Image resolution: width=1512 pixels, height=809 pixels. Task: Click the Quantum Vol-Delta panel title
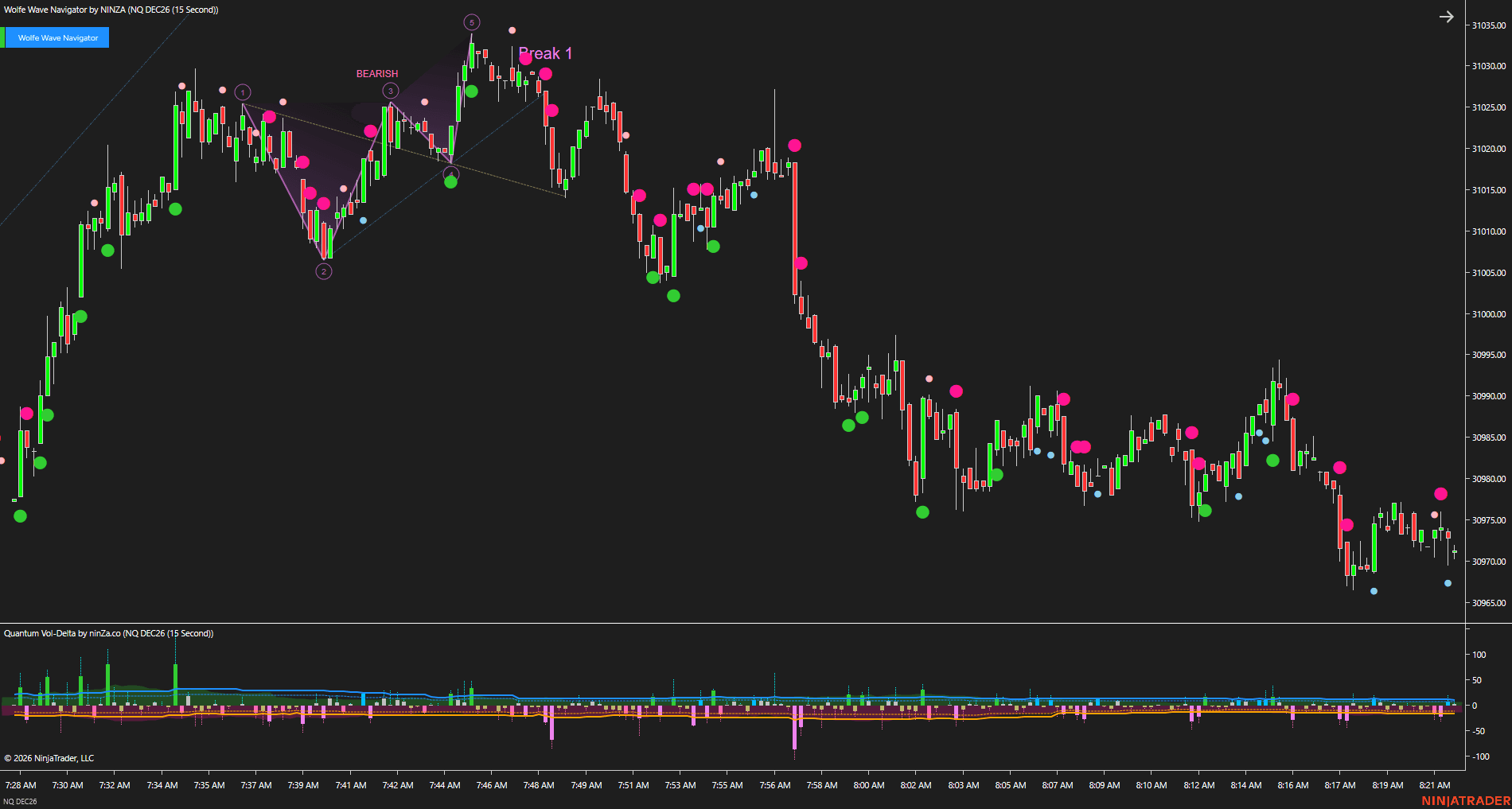(x=109, y=633)
